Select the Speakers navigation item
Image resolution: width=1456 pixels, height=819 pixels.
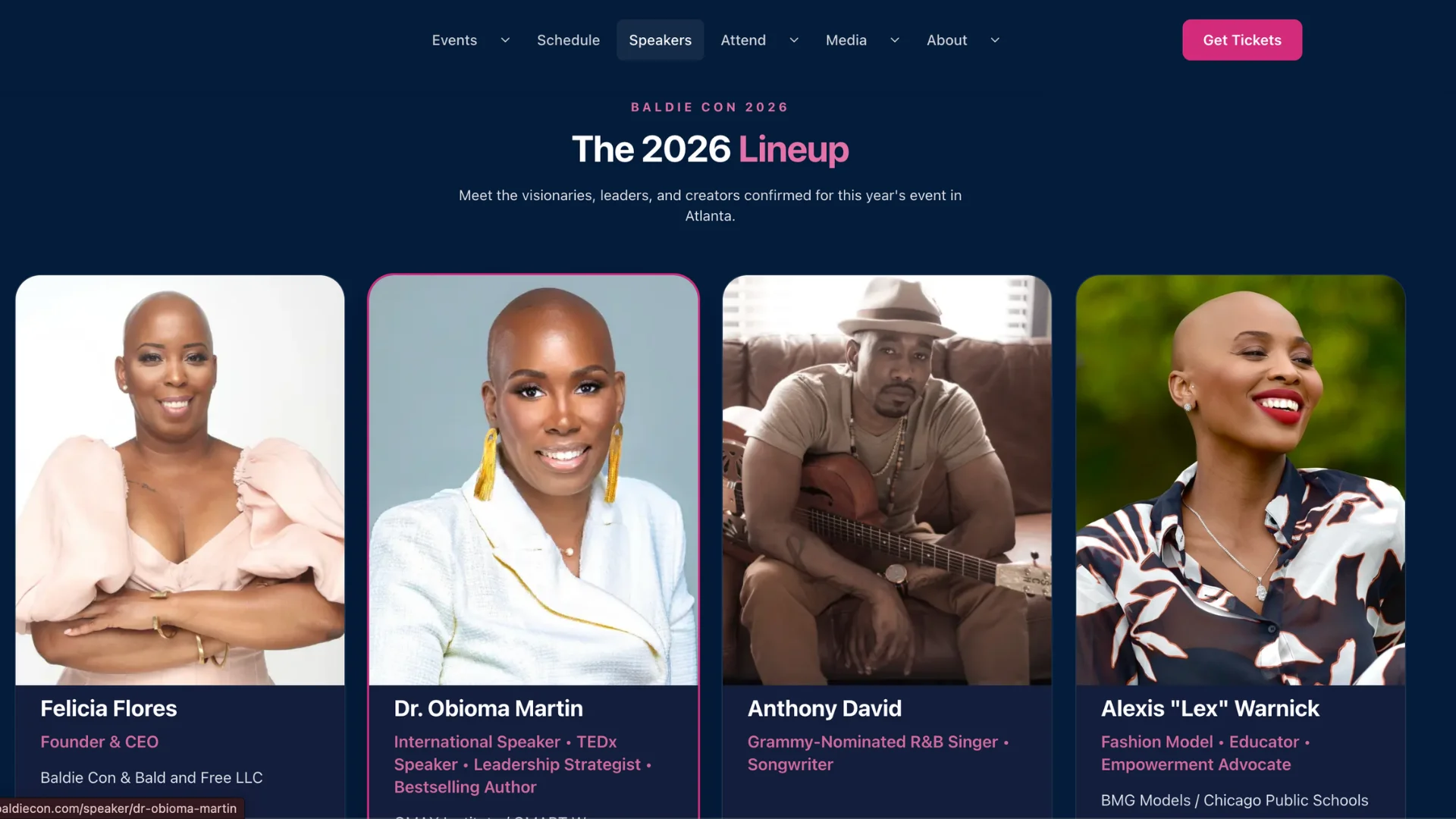[x=660, y=39]
